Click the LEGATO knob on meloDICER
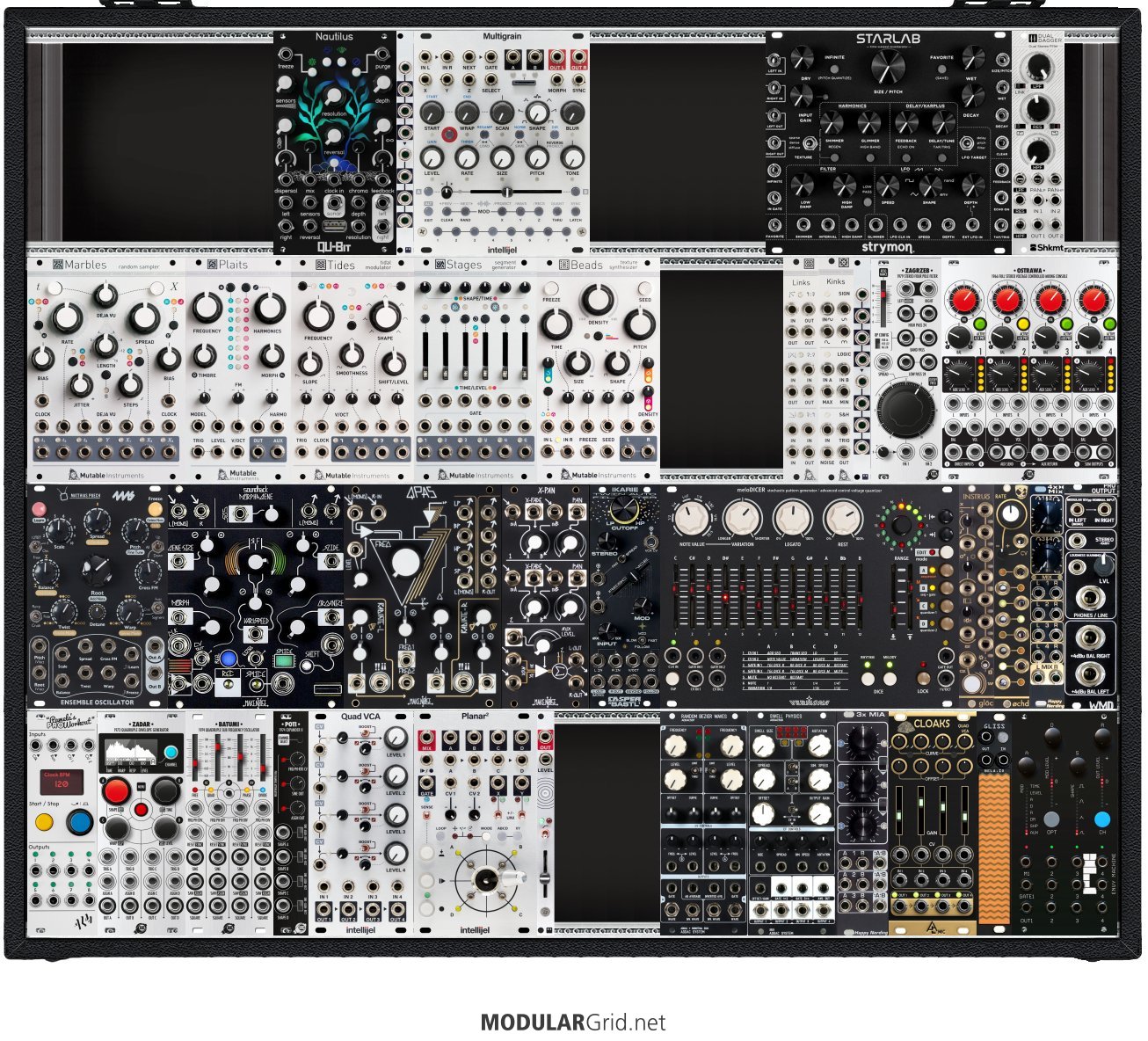Viewport: 1148px width, 1041px height. click(x=793, y=520)
